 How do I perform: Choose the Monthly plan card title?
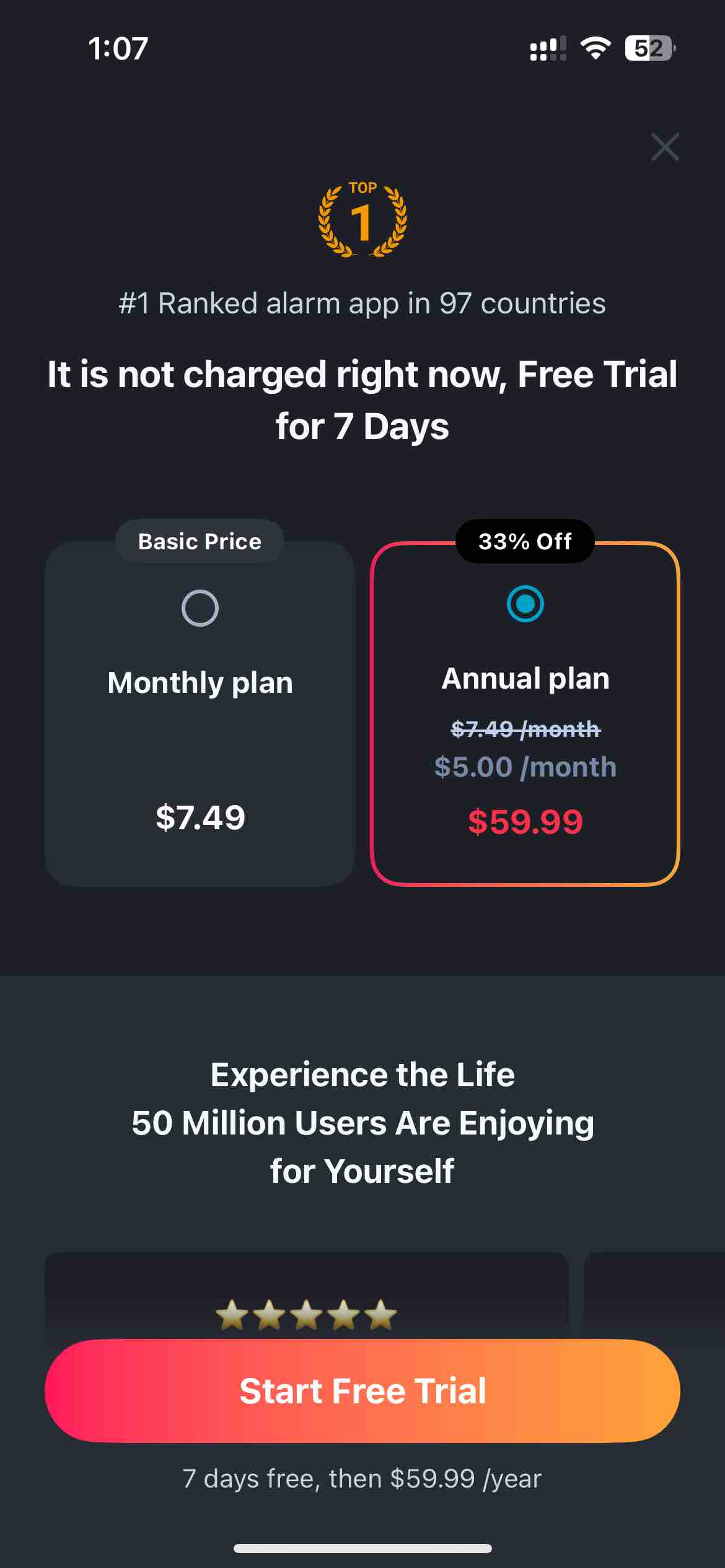click(x=200, y=683)
